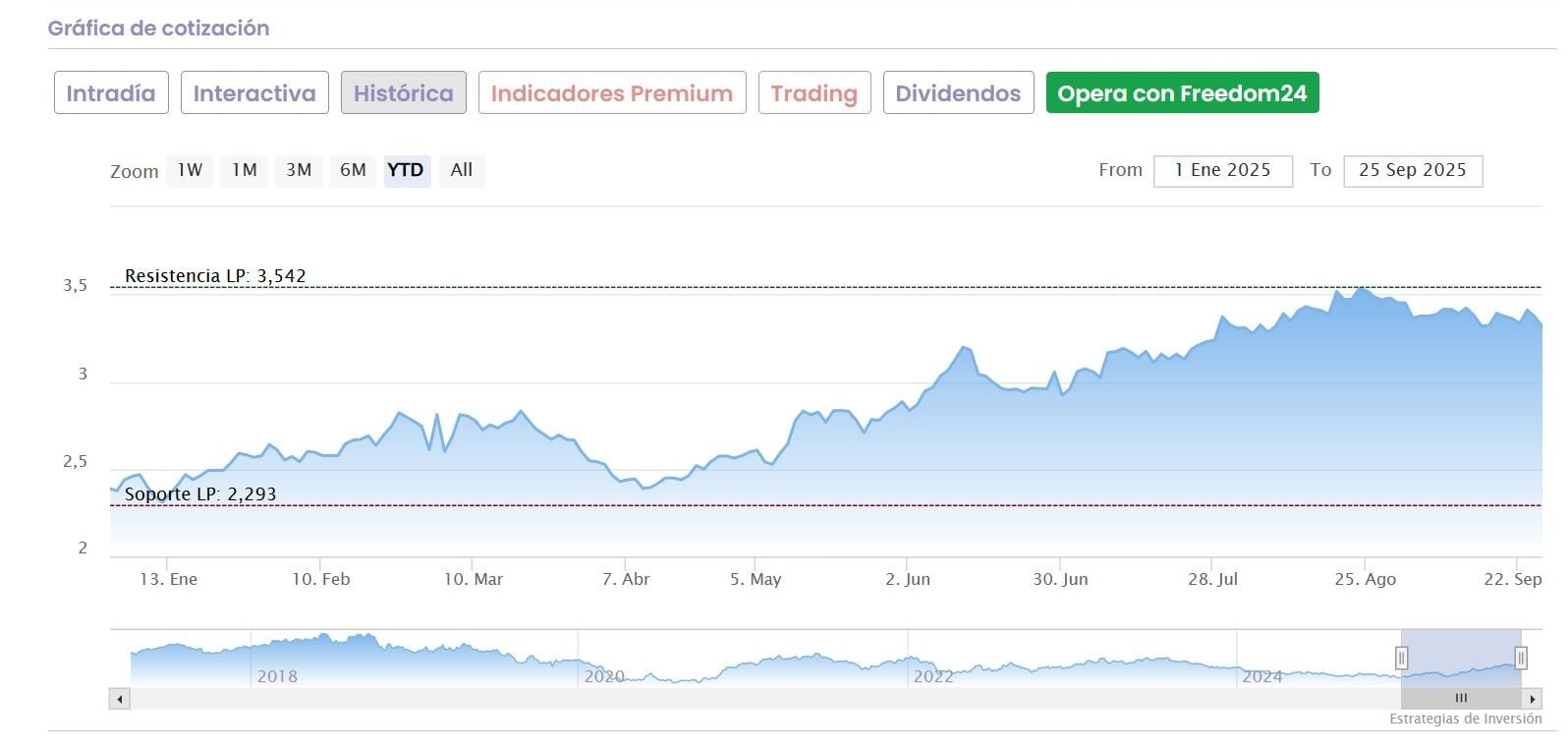Switch to the Interactiva tab

pos(254,93)
